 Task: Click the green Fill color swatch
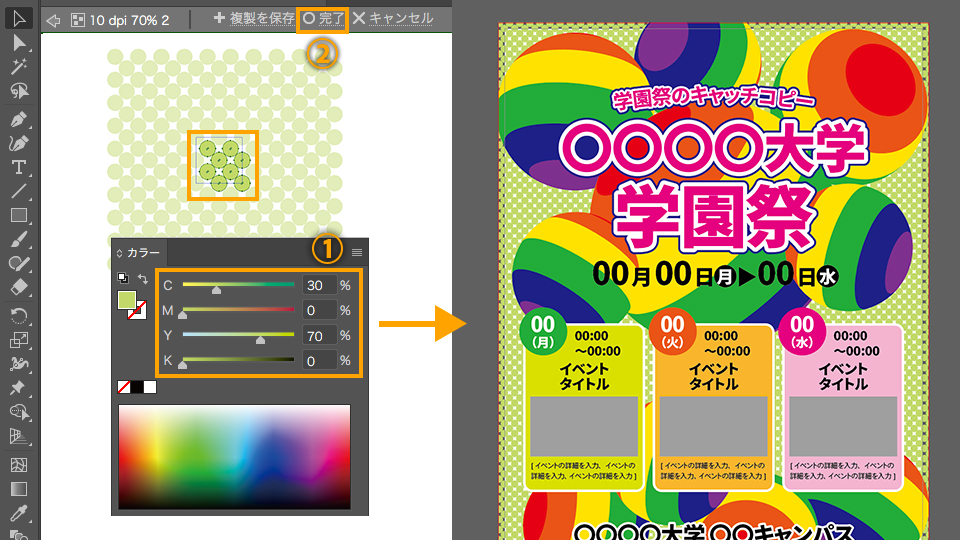click(127, 300)
